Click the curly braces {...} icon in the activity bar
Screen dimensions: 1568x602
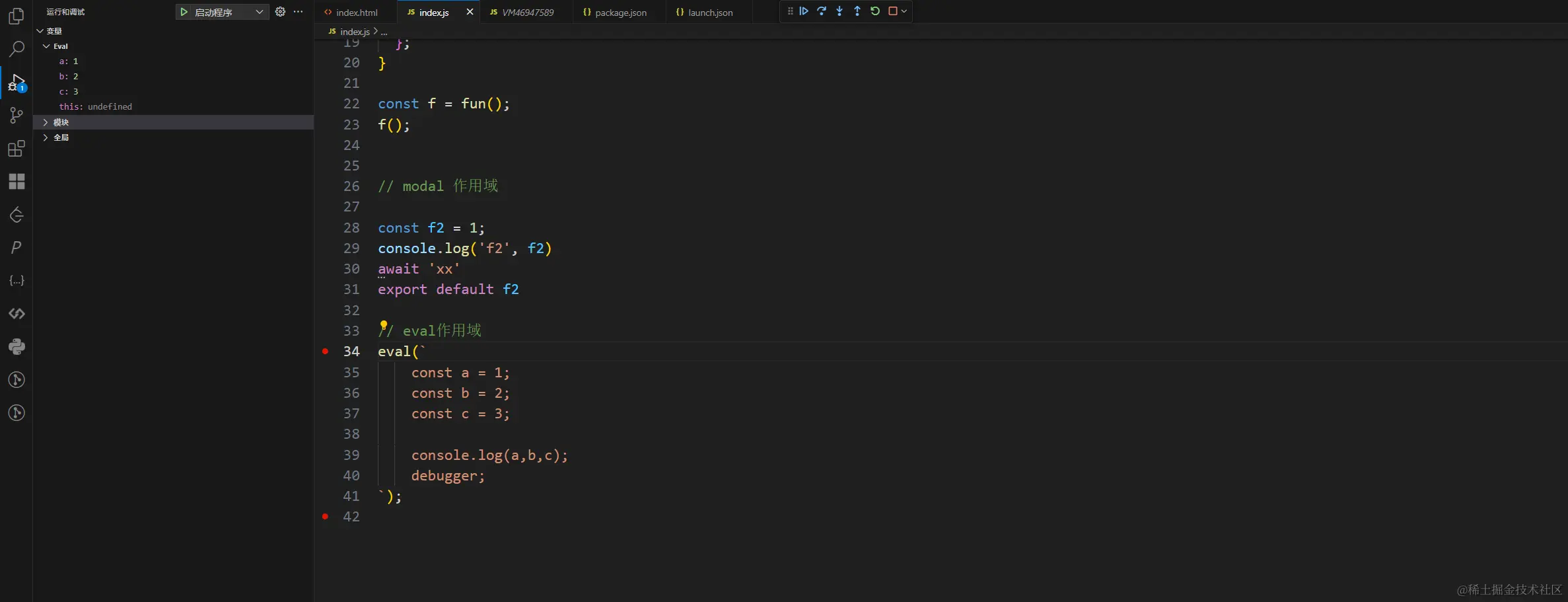(x=17, y=281)
